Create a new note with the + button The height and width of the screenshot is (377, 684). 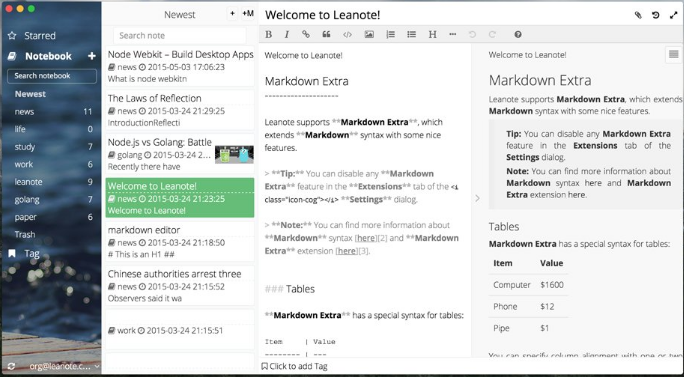tap(233, 14)
